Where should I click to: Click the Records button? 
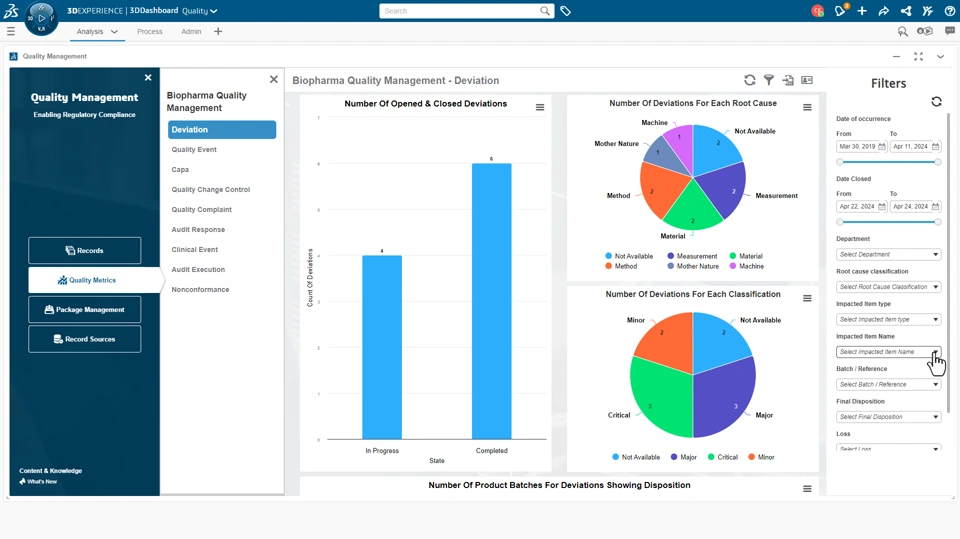pyautogui.click(x=84, y=251)
